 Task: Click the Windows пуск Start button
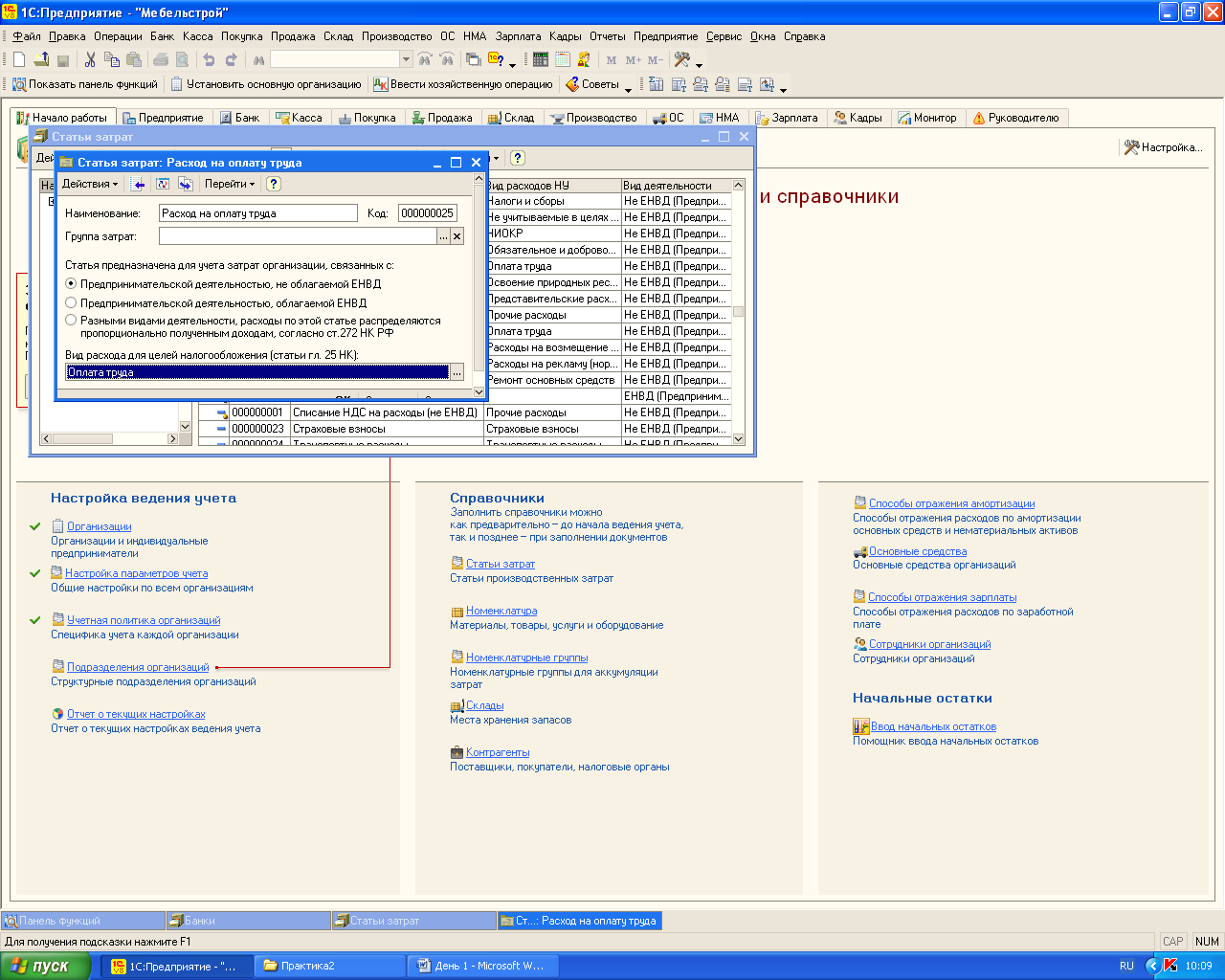tap(44, 966)
